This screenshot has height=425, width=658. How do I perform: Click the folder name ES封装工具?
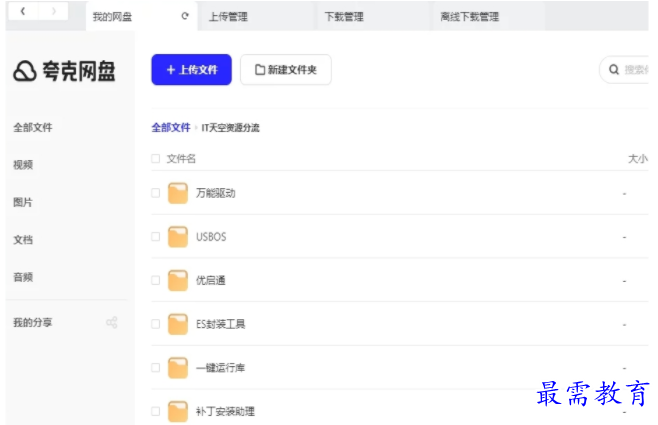(221, 324)
